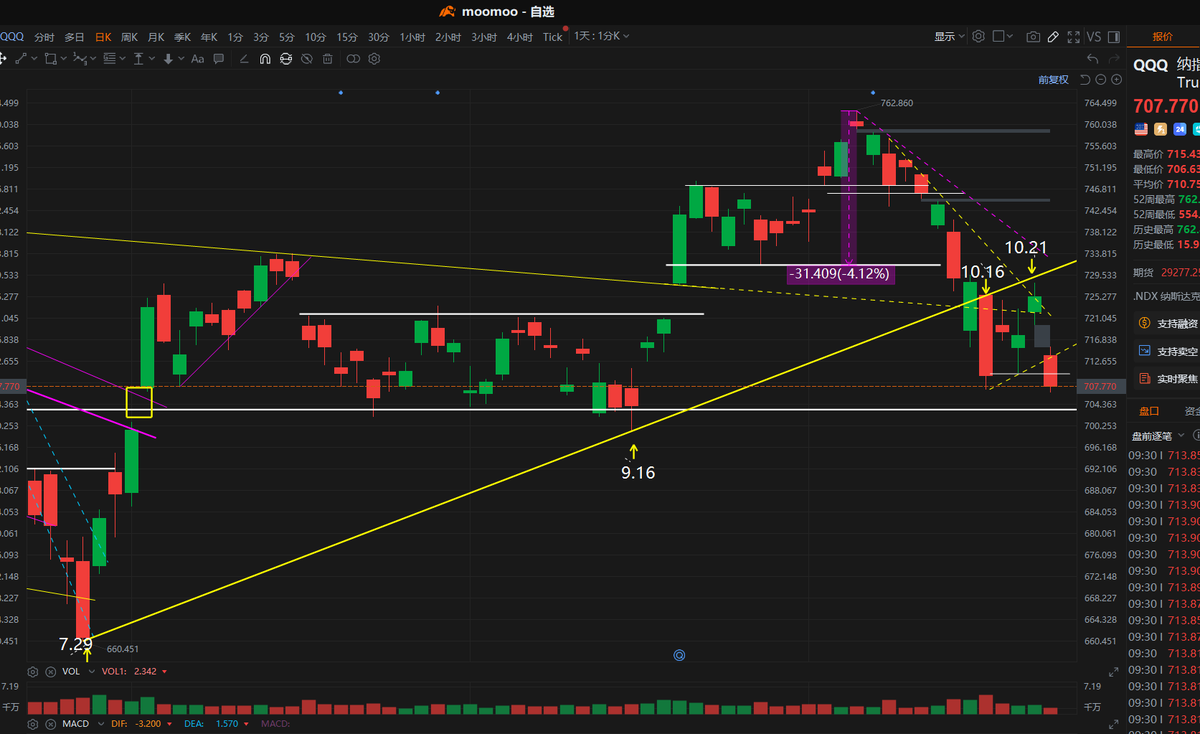Remove the MACD indicator
1200x734 pixels.
pos(50,724)
